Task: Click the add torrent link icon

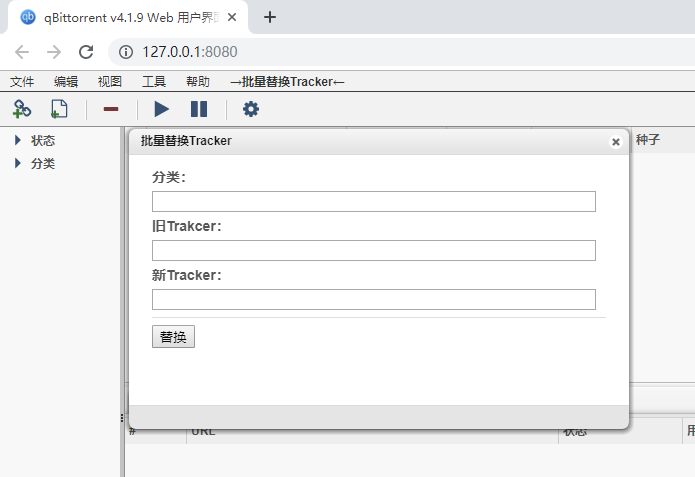Action: (22, 109)
